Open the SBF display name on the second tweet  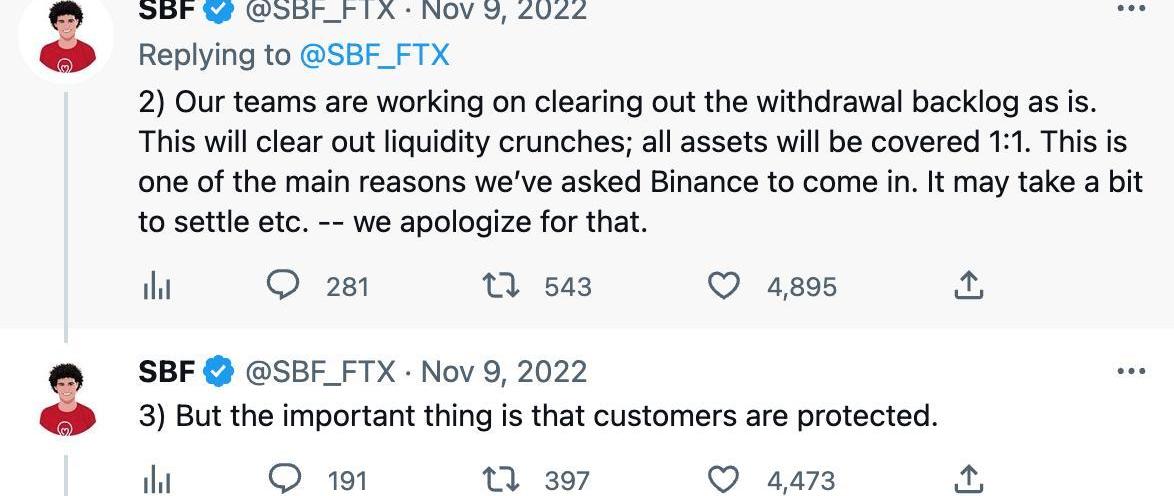[167, 372]
